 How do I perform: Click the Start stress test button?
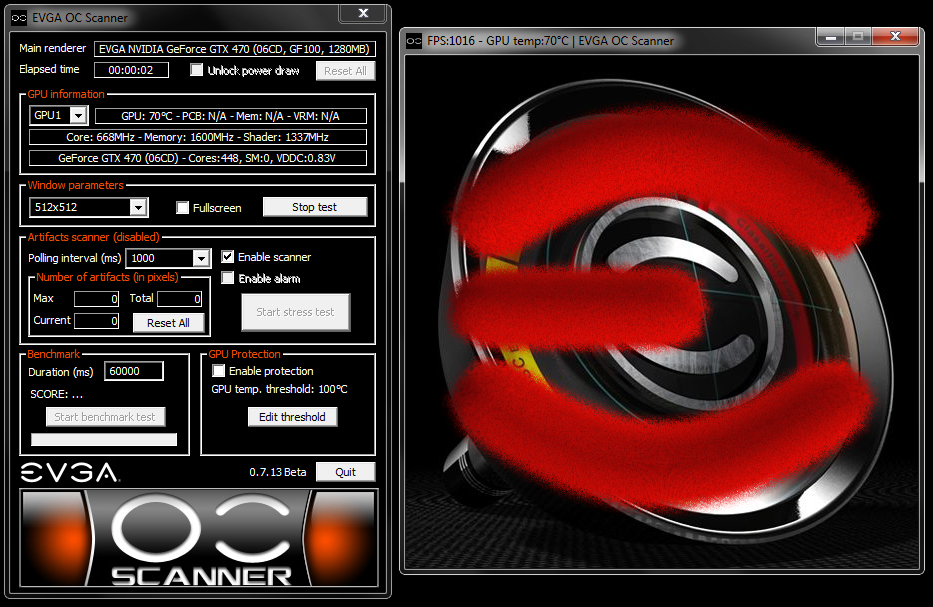[296, 312]
